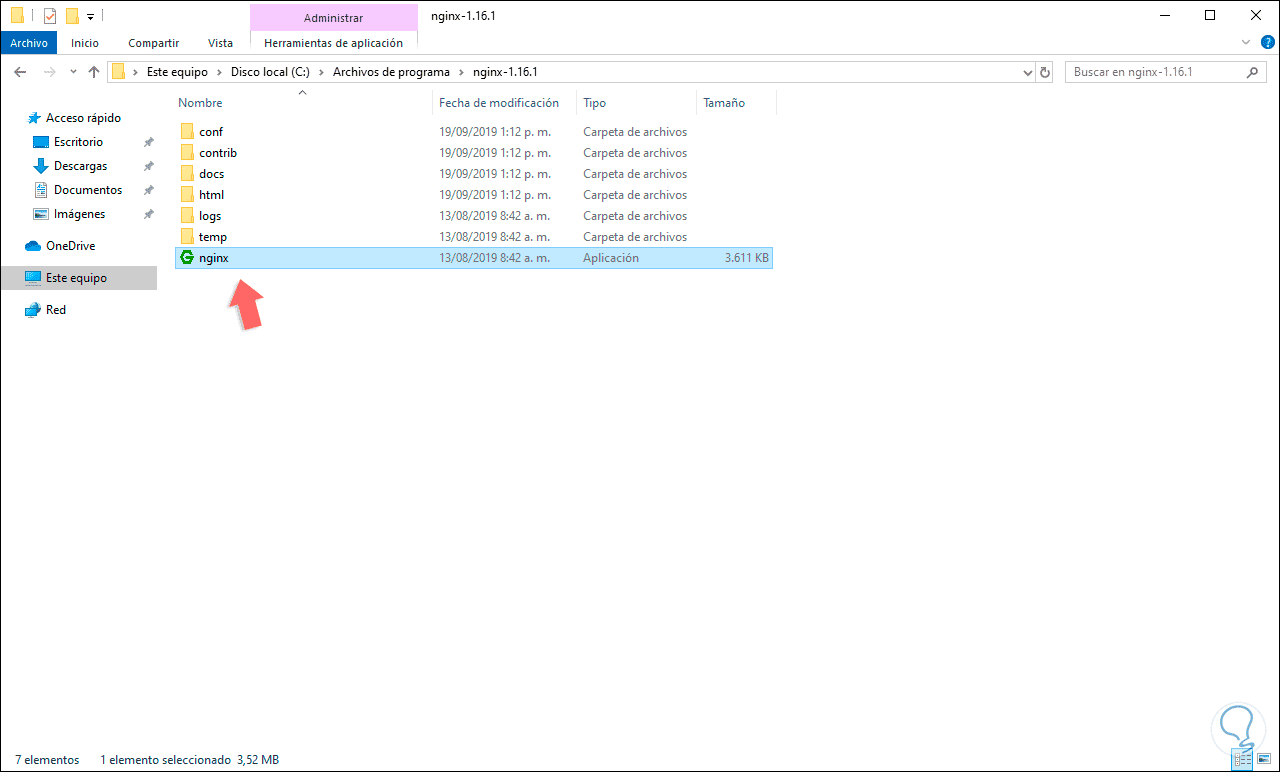Select the docs folder icon

[186, 174]
